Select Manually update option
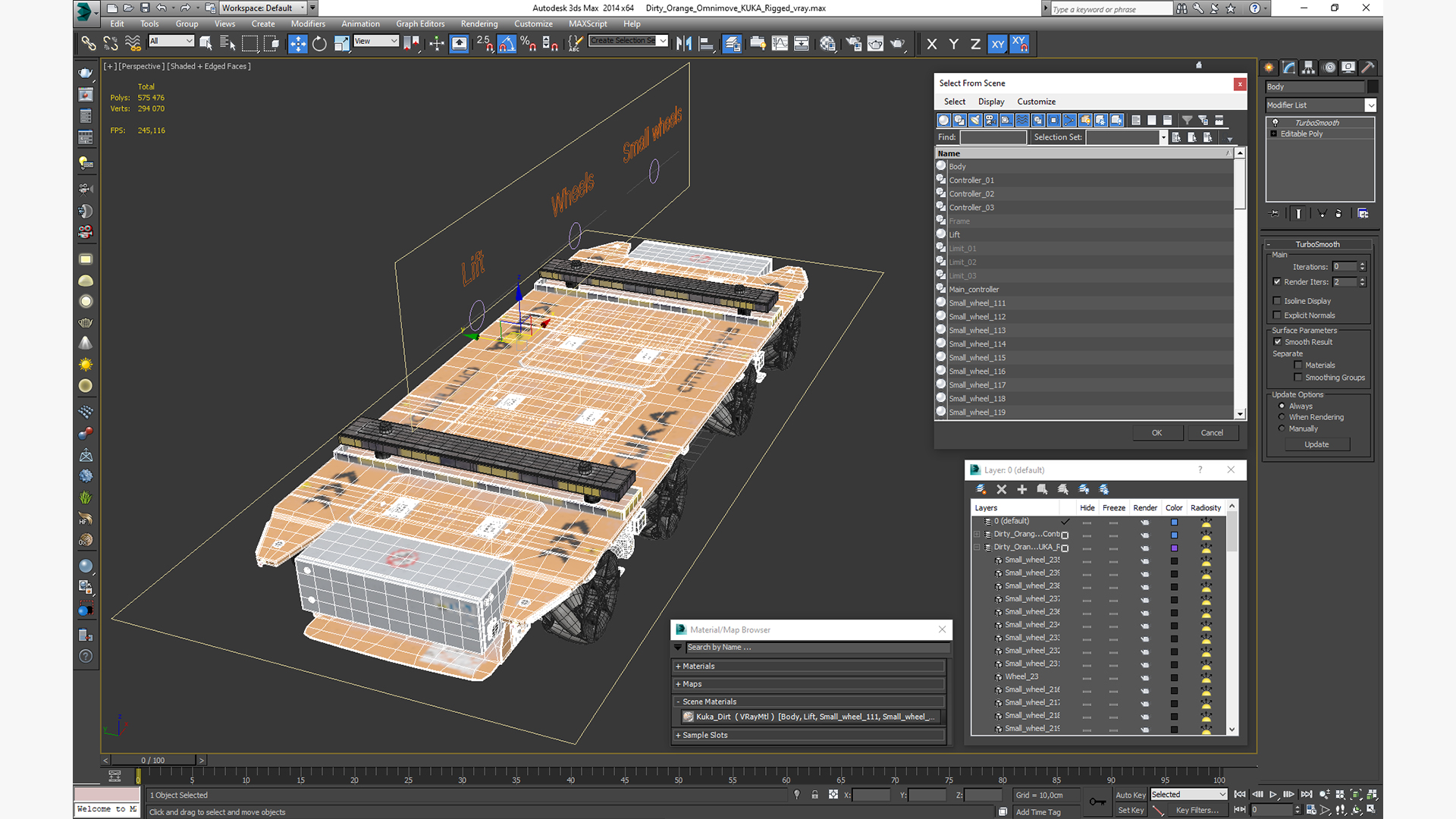Screen dimensions: 1456x819 (x=1282, y=428)
